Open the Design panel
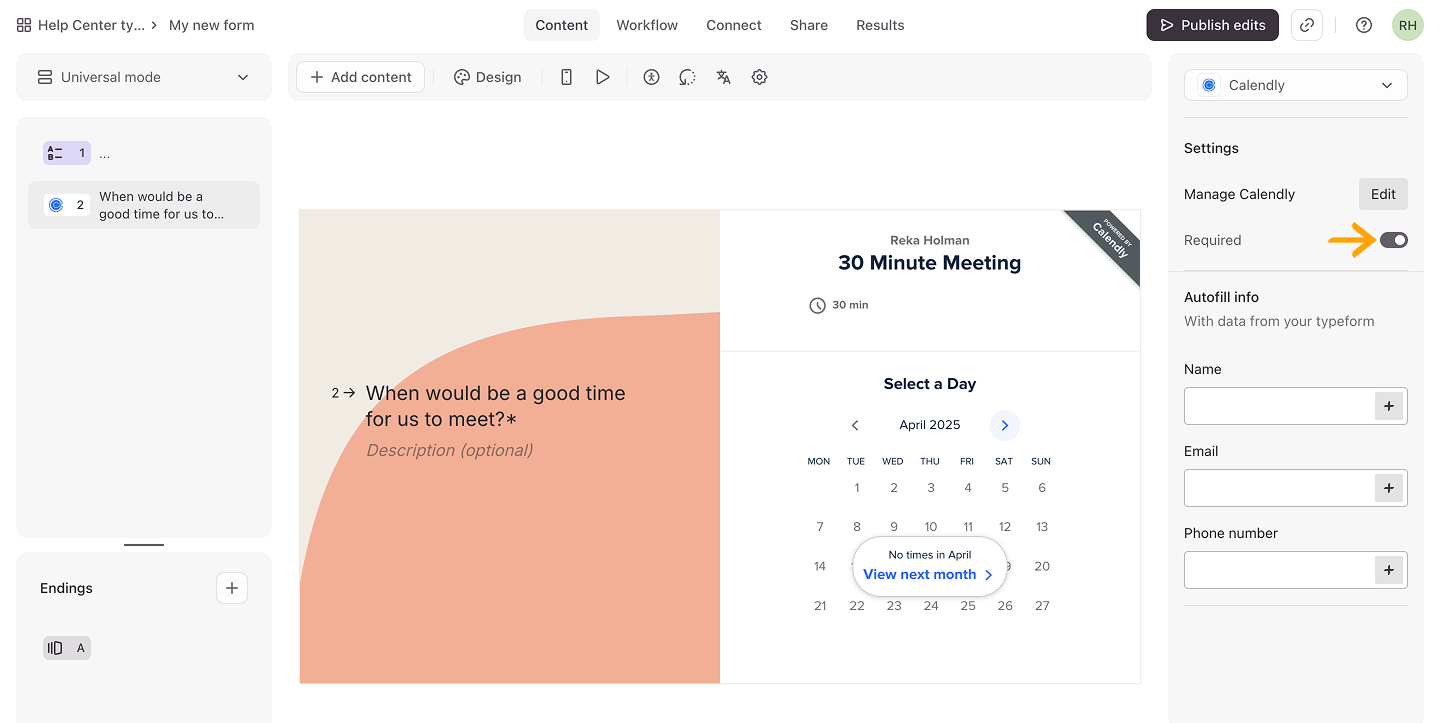The width and height of the screenshot is (1440, 723). pyautogui.click(x=488, y=77)
